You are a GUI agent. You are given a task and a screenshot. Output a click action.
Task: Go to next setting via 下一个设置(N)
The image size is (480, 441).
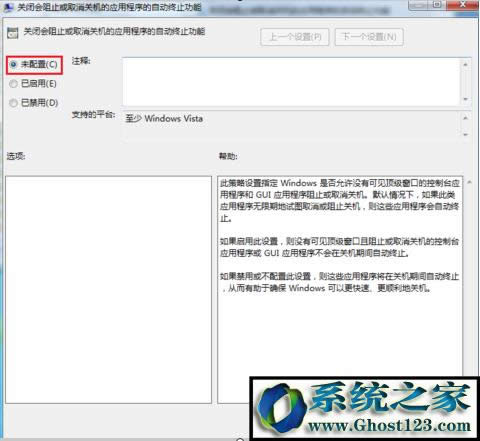(x=369, y=37)
